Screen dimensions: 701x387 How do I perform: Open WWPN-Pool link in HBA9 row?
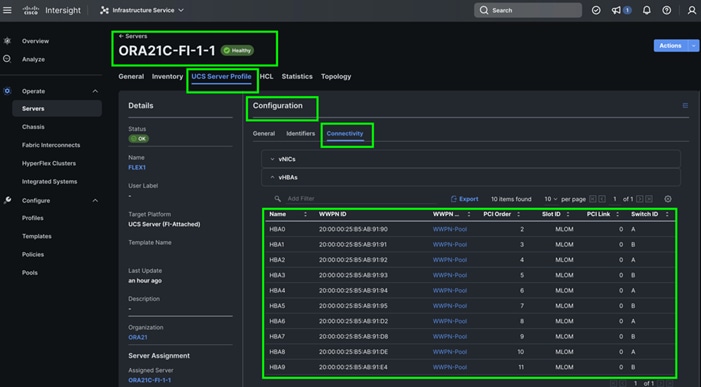pyautogui.click(x=450, y=367)
